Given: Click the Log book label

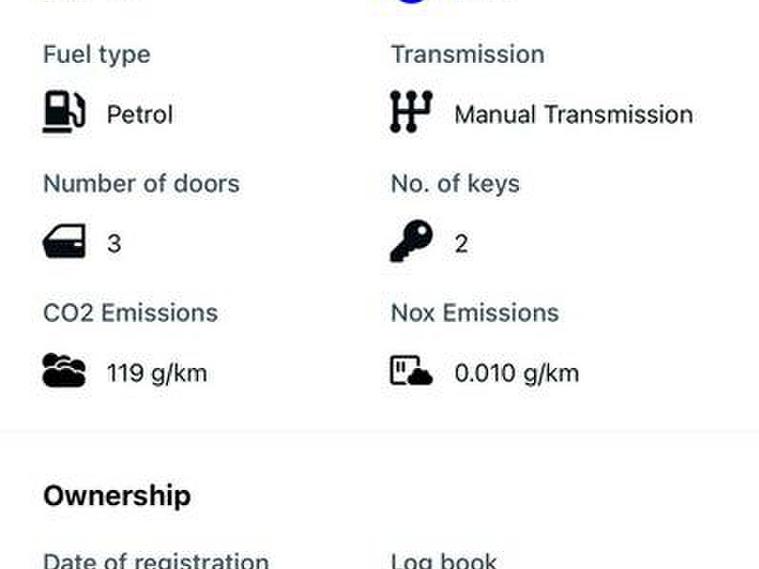Looking at the screenshot, I should coord(444,560).
